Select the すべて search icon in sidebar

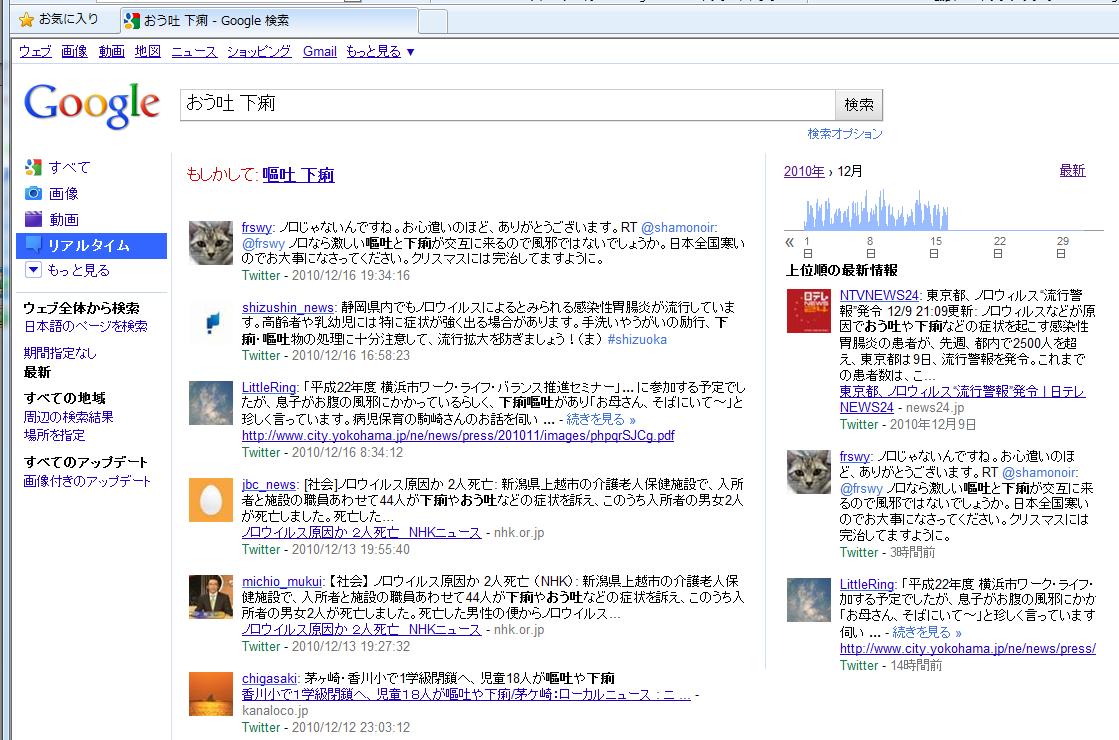(34, 167)
